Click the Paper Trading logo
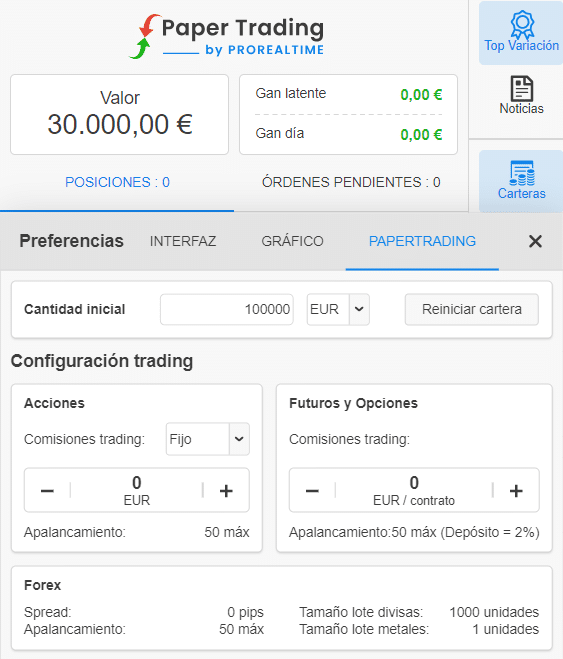563x659 pixels. tap(226, 37)
